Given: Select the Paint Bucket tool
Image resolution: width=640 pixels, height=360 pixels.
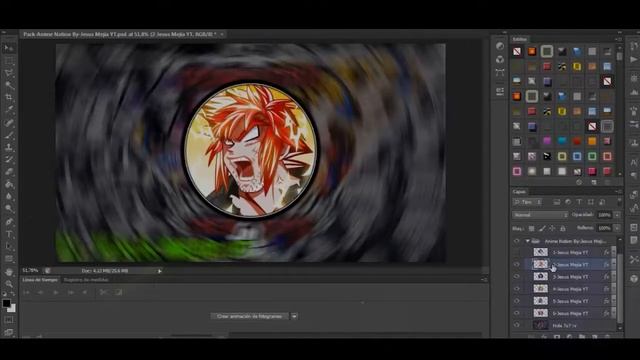Looking at the screenshot, I should [x=9, y=184].
